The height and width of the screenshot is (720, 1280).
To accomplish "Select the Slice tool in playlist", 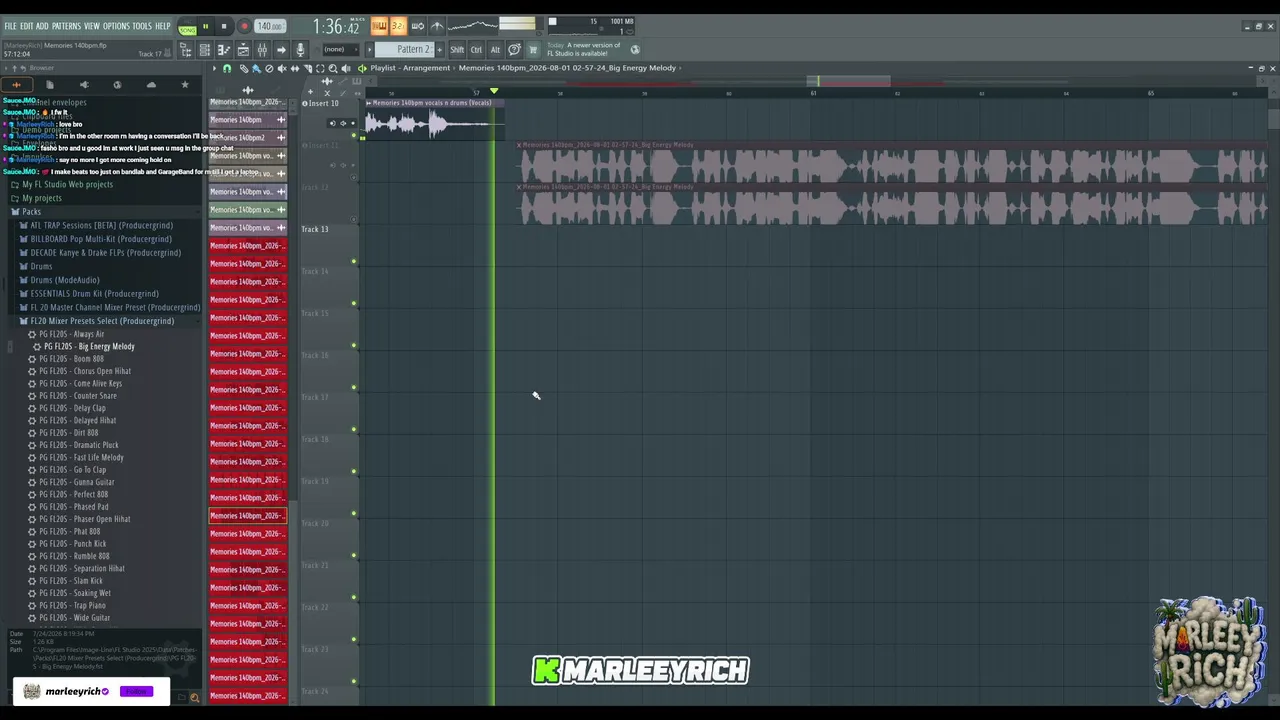I will pyautogui.click(x=308, y=68).
